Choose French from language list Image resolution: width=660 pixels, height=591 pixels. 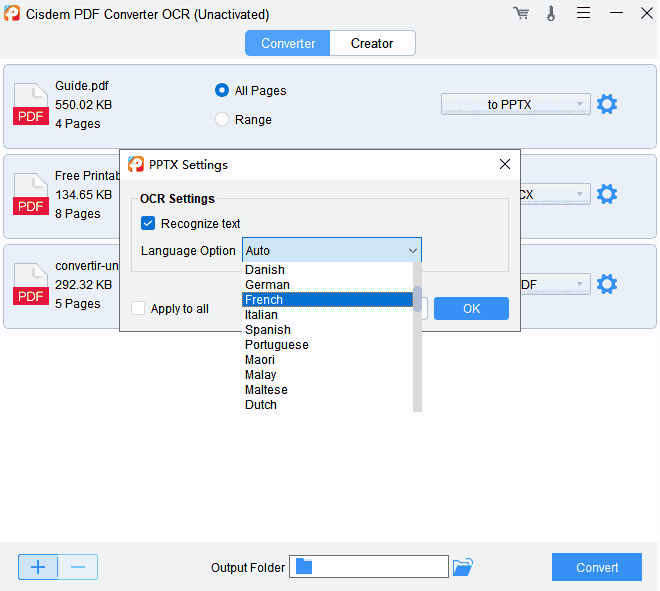(327, 300)
